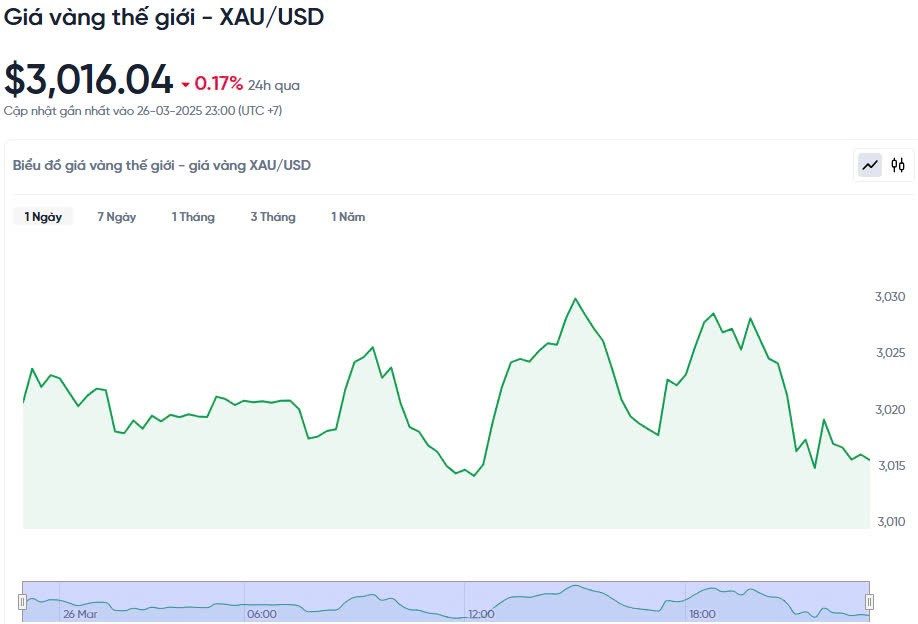This screenshot has width=918, height=624.
Task: Click the left navigator range handle
Action: [x=22, y=601]
